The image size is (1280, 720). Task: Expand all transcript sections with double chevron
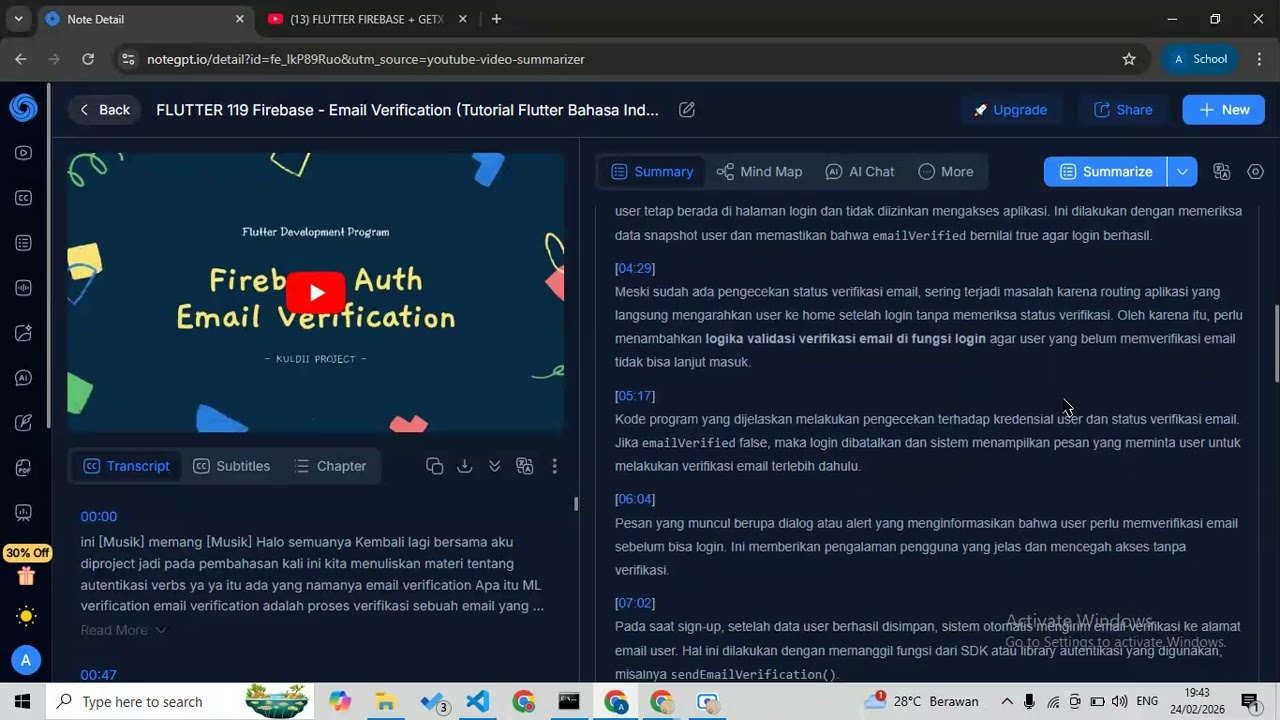coord(494,466)
